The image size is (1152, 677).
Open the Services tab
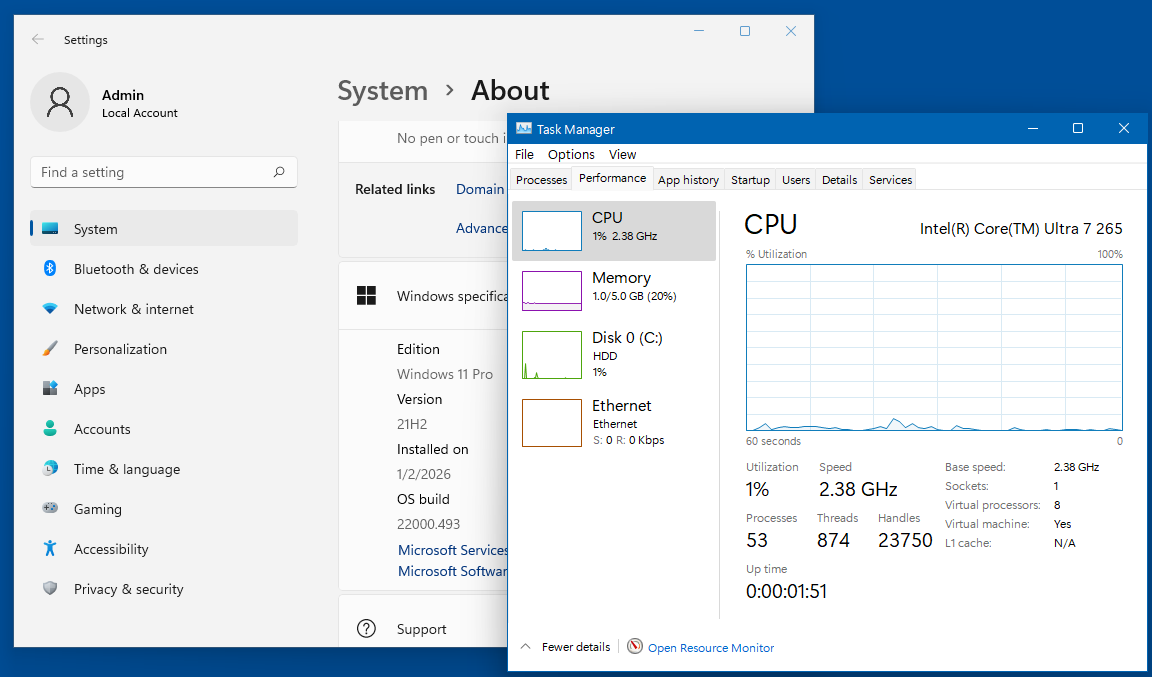pyautogui.click(x=890, y=180)
